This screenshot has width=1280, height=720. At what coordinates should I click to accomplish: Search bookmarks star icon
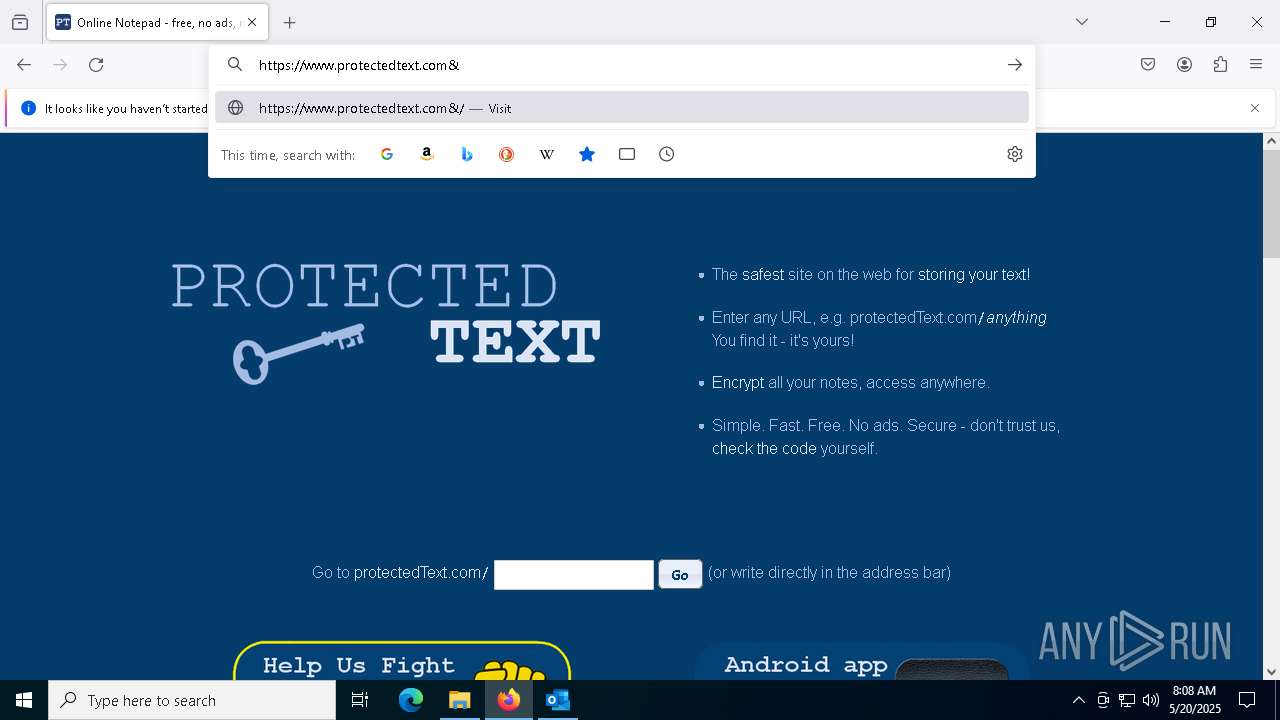tap(587, 154)
